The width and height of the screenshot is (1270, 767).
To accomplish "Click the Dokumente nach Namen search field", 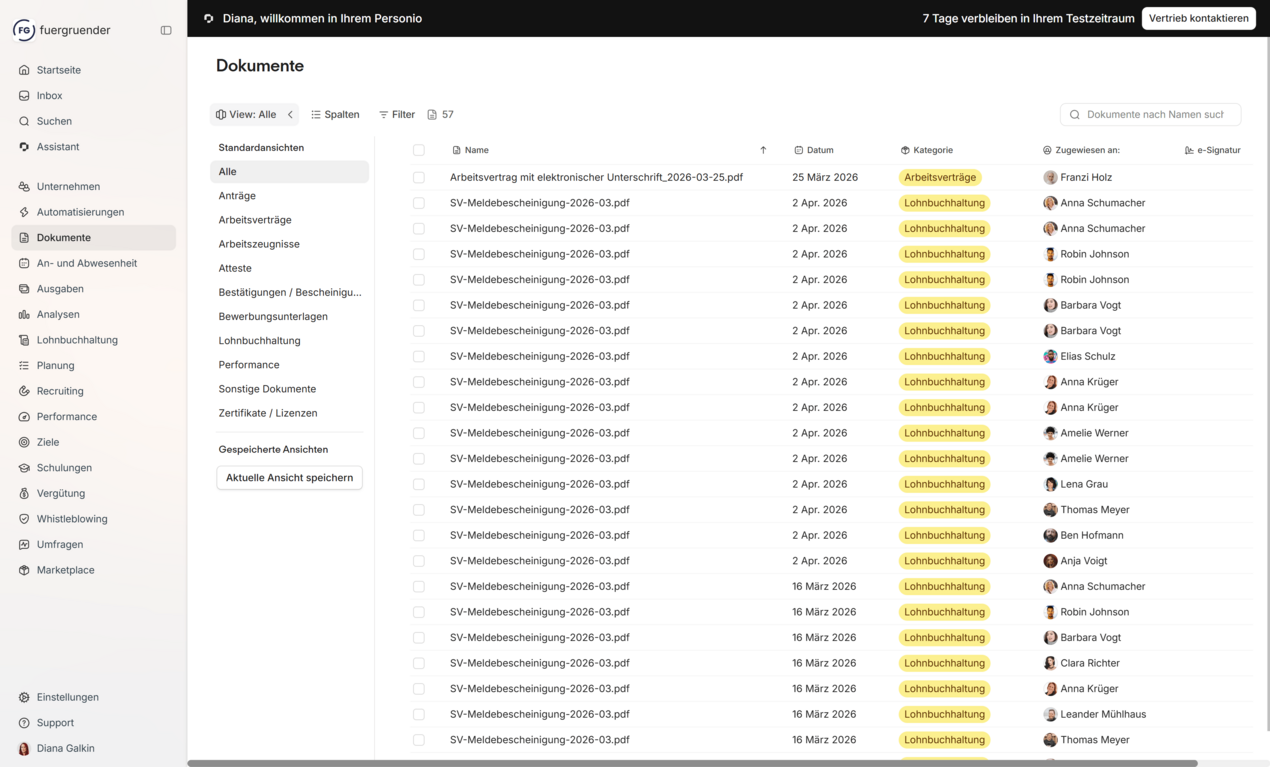I will pos(1151,114).
